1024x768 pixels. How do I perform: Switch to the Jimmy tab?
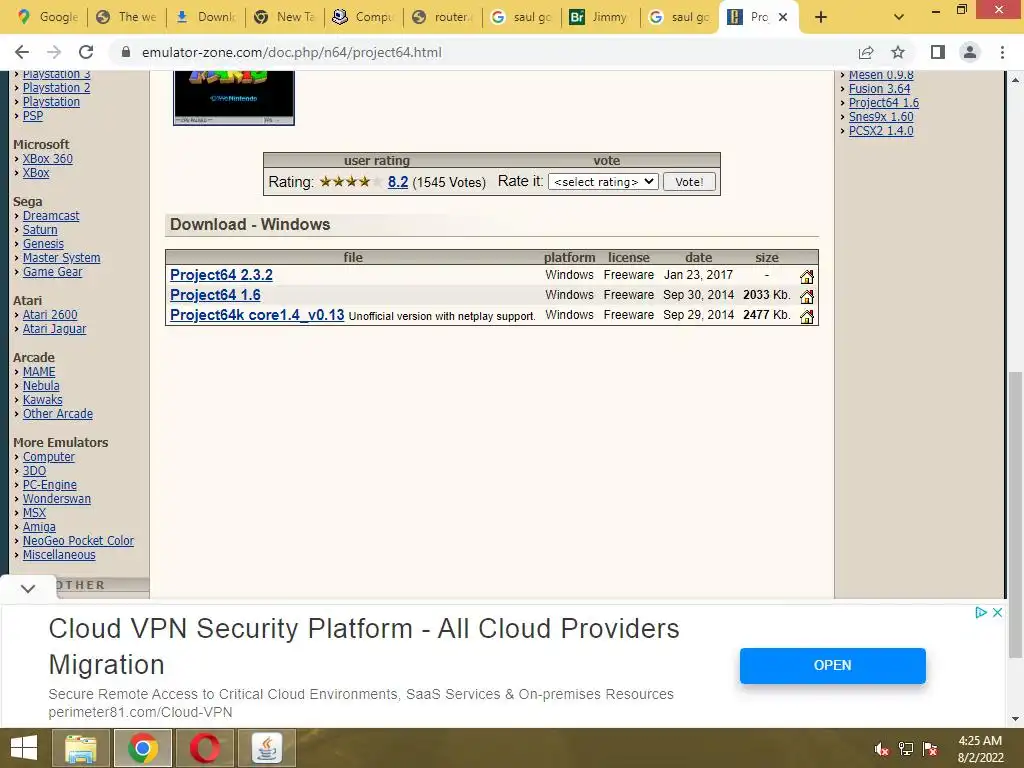(x=601, y=17)
